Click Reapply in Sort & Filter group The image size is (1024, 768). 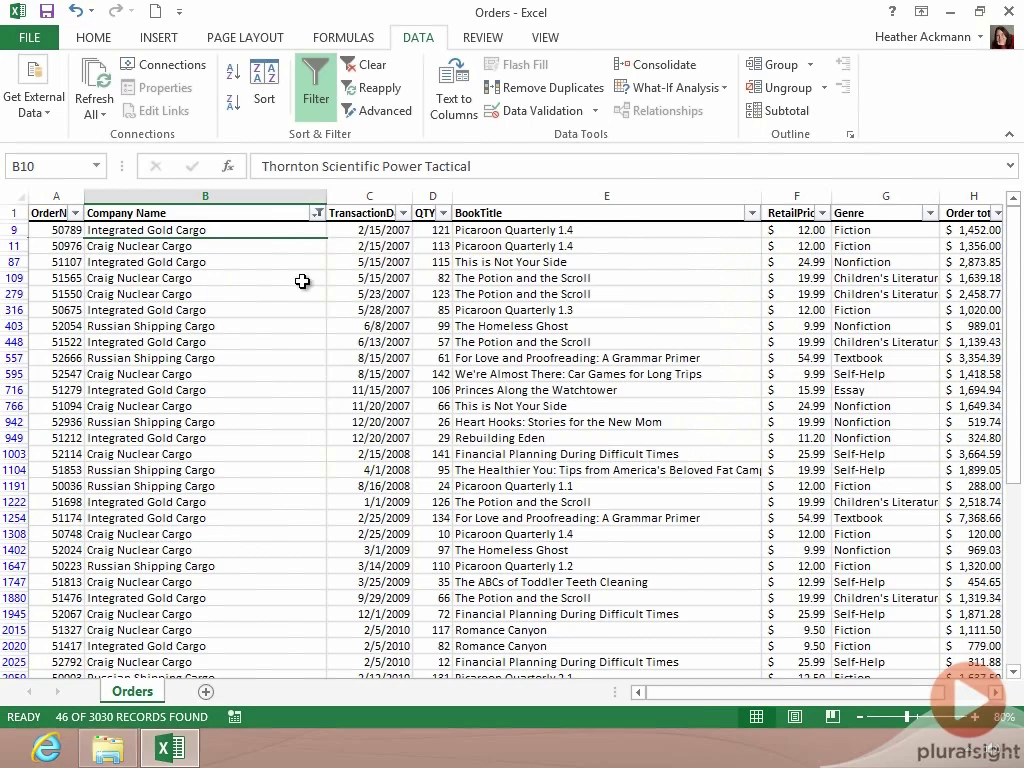pos(371,88)
